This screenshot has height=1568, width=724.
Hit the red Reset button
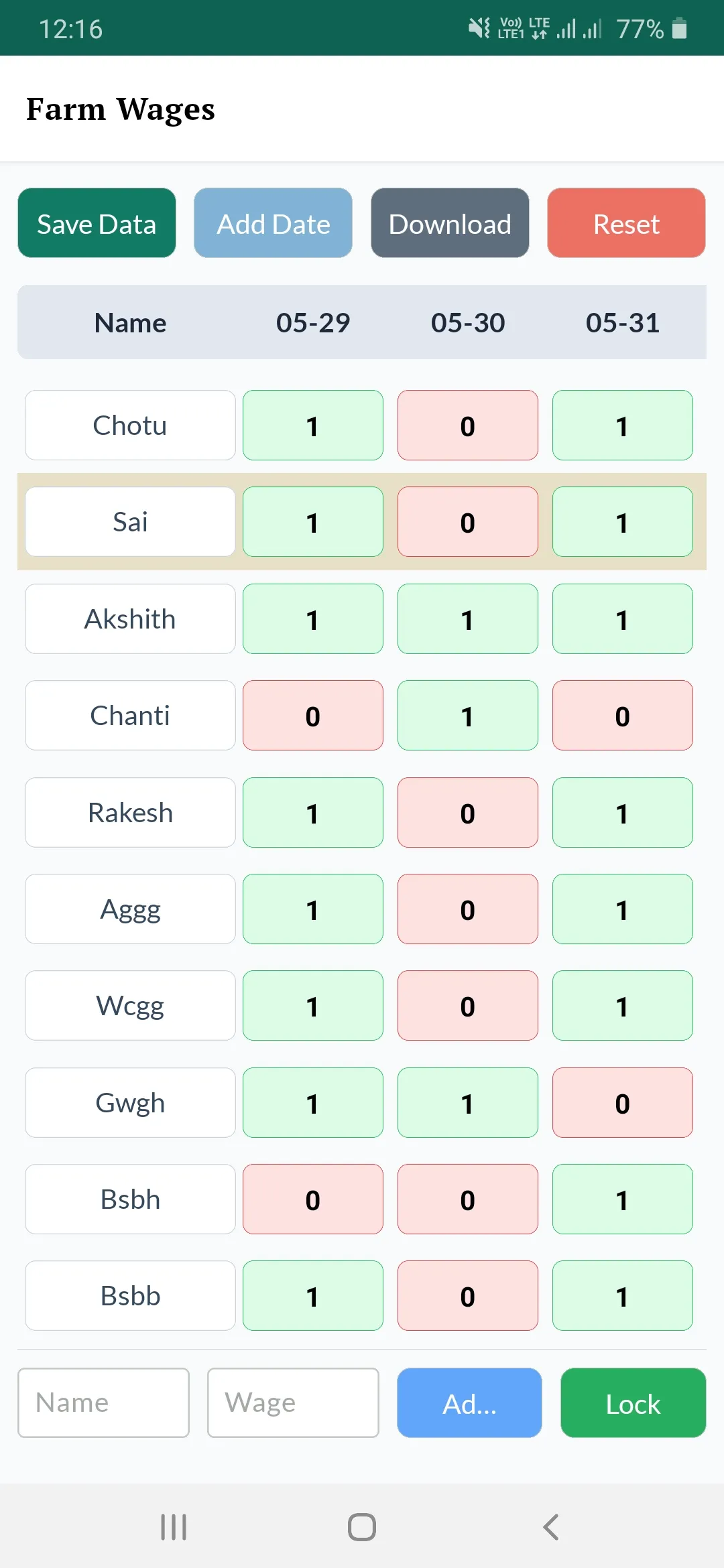pos(626,223)
